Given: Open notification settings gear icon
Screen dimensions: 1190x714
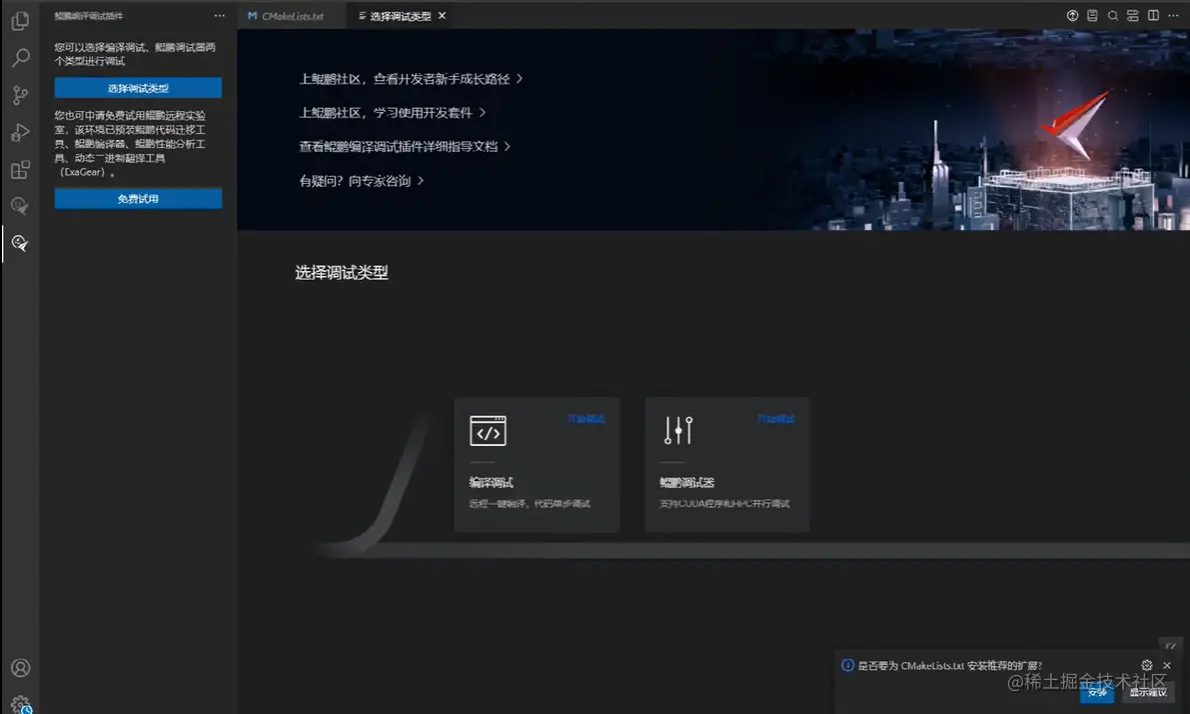Looking at the screenshot, I should (1147, 665).
